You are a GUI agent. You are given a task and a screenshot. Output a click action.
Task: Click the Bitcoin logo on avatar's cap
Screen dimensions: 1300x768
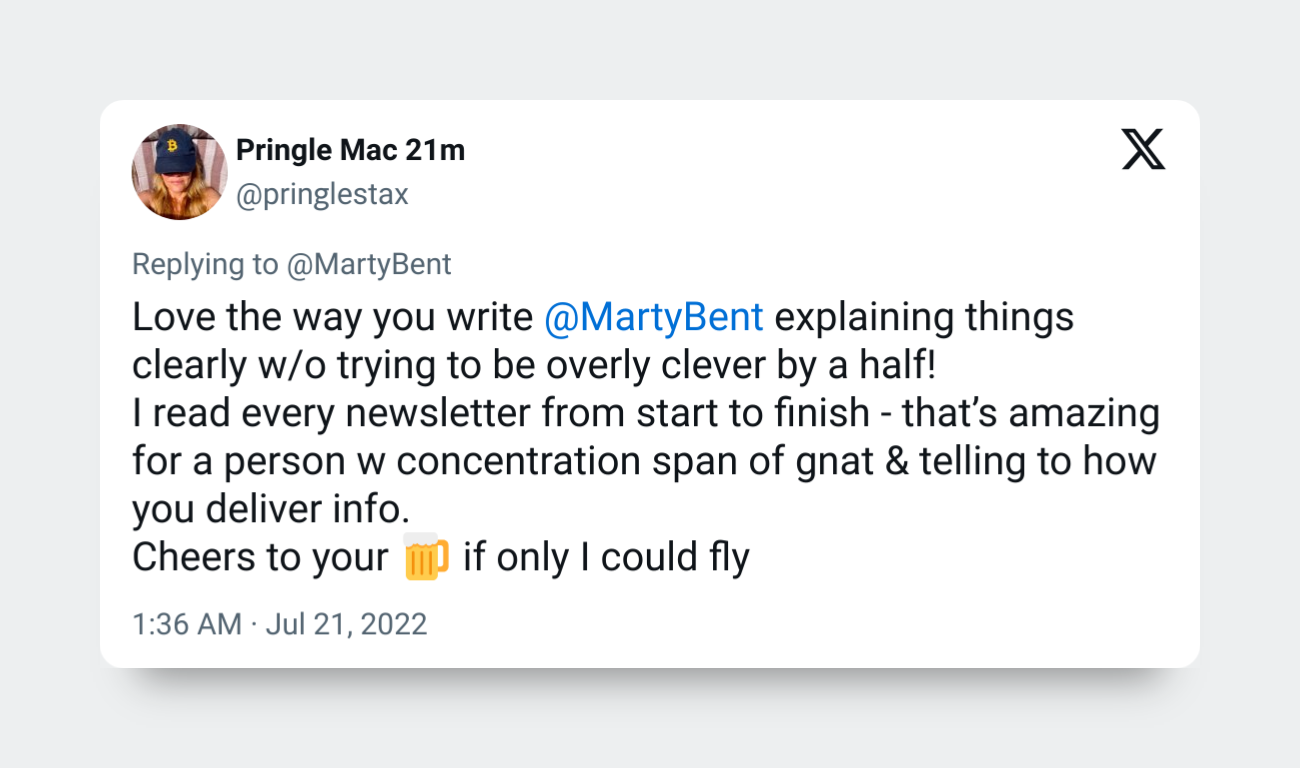[172, 146]
